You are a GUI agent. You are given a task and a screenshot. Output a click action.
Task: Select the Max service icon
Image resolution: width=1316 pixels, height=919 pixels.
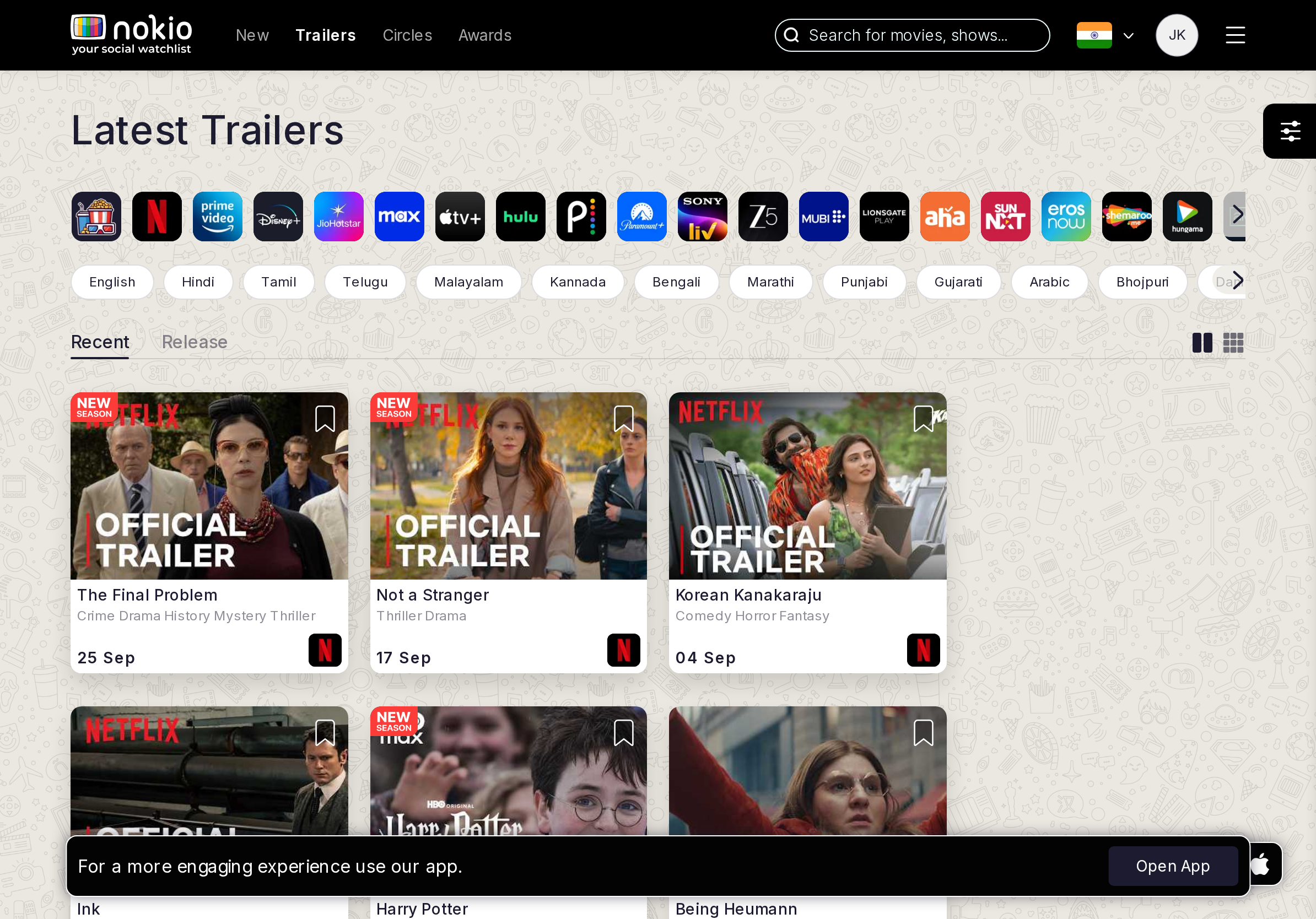(x=400, y=217)
